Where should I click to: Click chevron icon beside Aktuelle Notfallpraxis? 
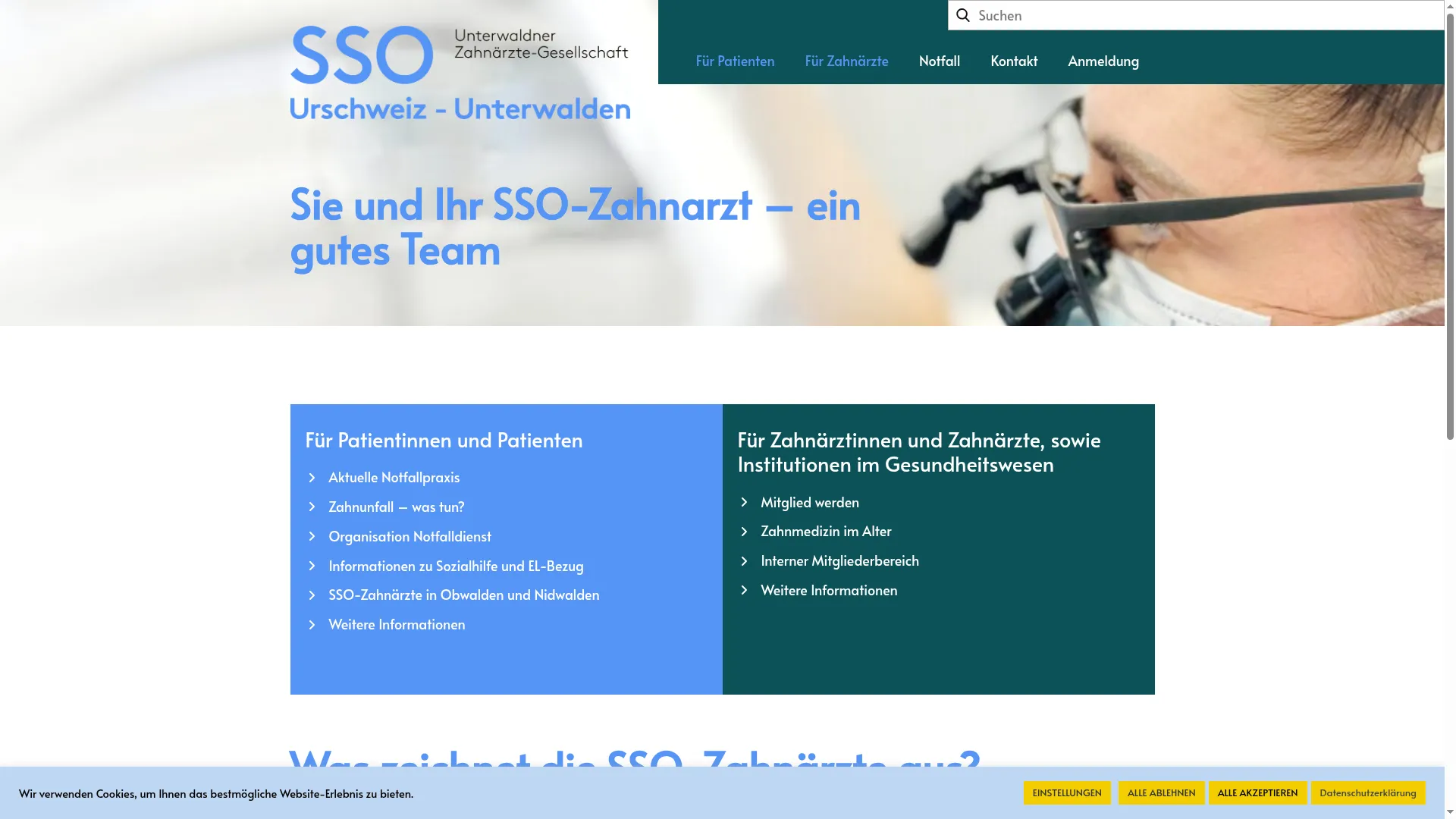pos(312,478)
